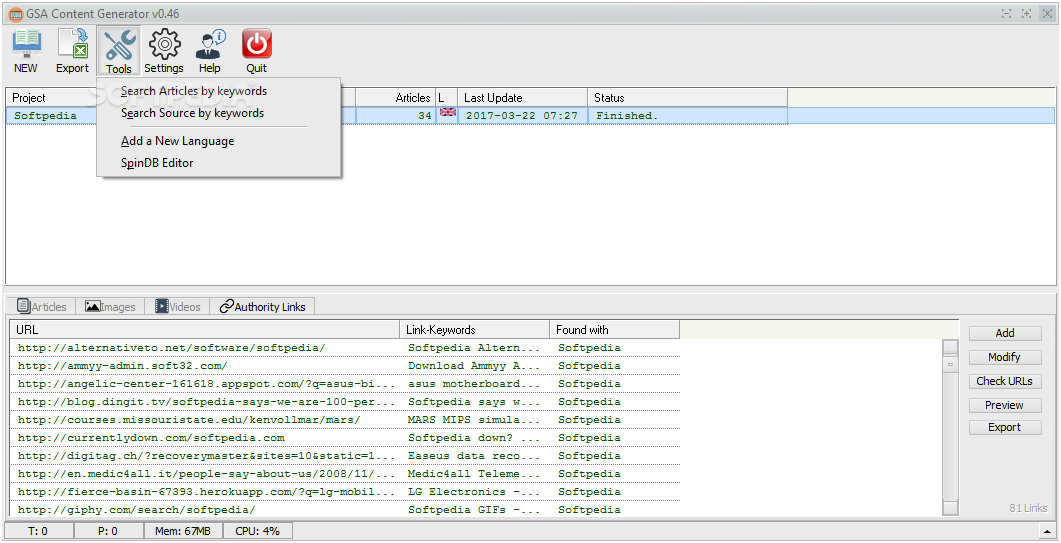Image resolution: width=1061 pixels, height=543 pixels.
Task: Click the 'Easeus data reco...' keyword cell
Action: coord(474,456)
